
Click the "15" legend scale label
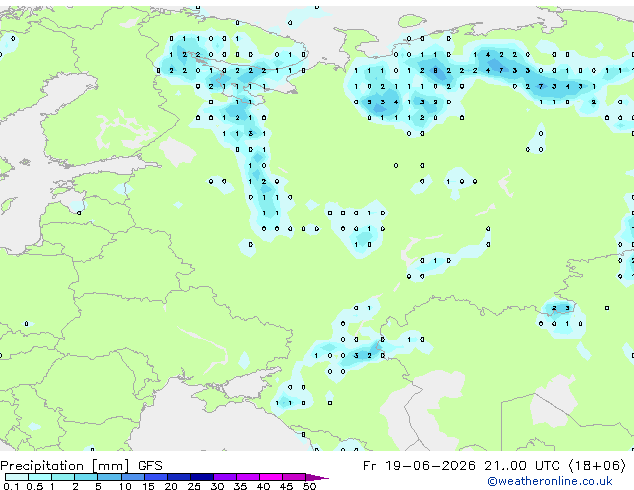(148, 486)
